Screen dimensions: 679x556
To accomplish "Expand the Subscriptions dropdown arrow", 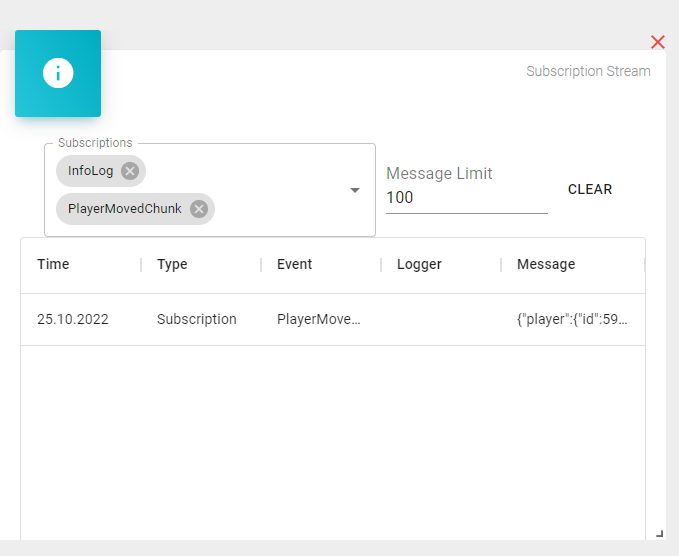I will [354, 190].
